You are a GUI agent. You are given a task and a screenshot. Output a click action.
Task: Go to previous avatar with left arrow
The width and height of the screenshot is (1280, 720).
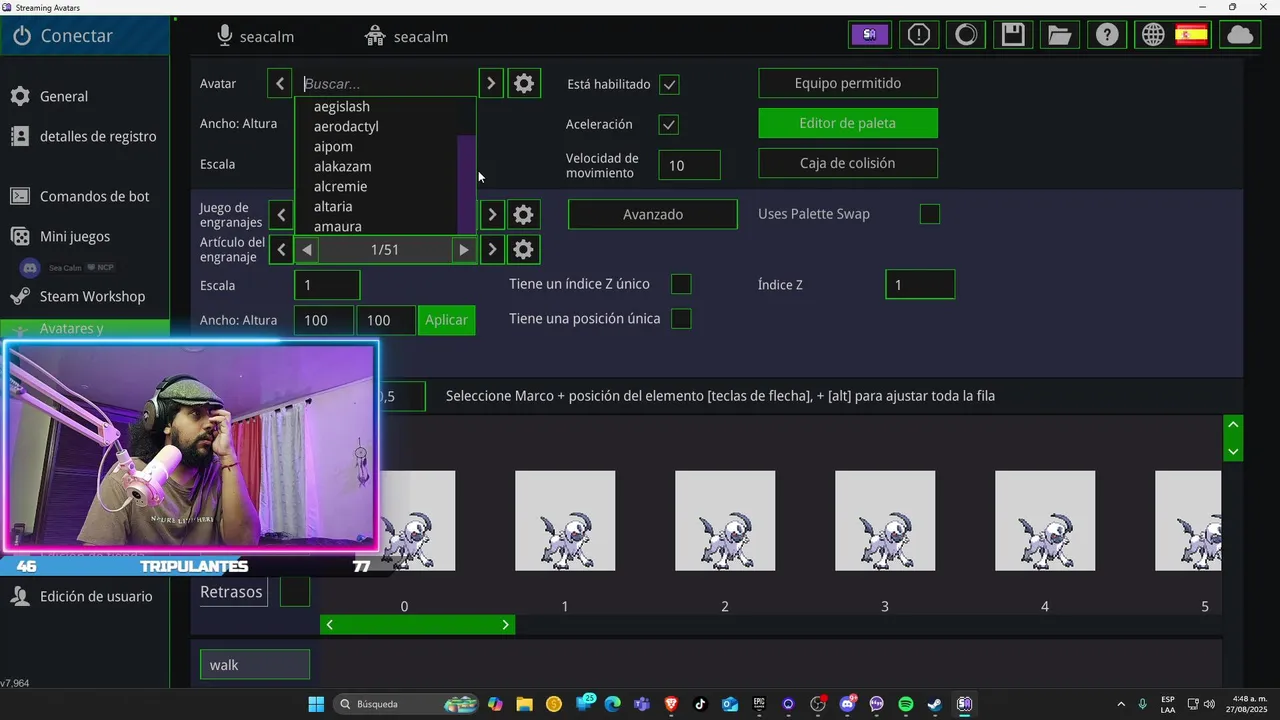[280, 84]
